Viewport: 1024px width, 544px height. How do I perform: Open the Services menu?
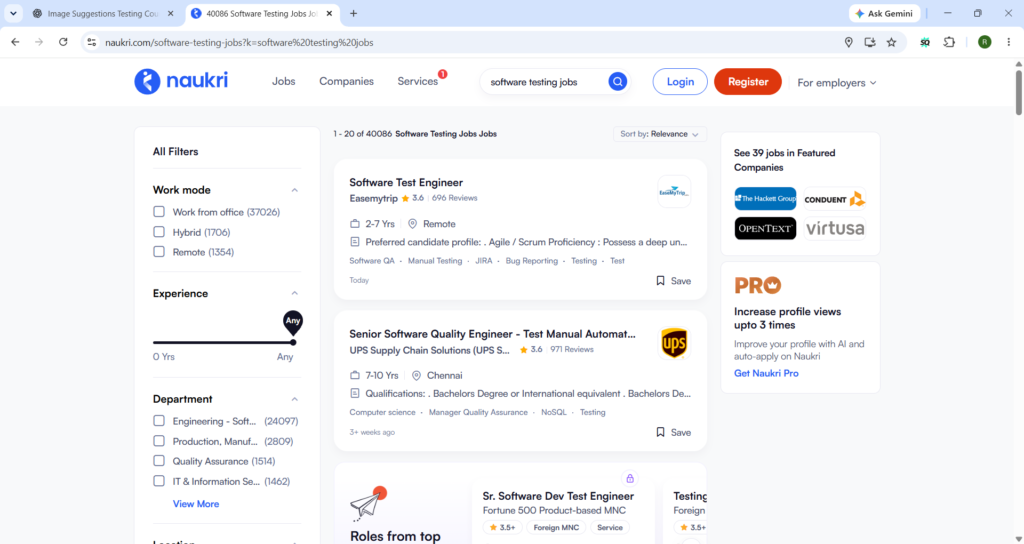point(417,81)
